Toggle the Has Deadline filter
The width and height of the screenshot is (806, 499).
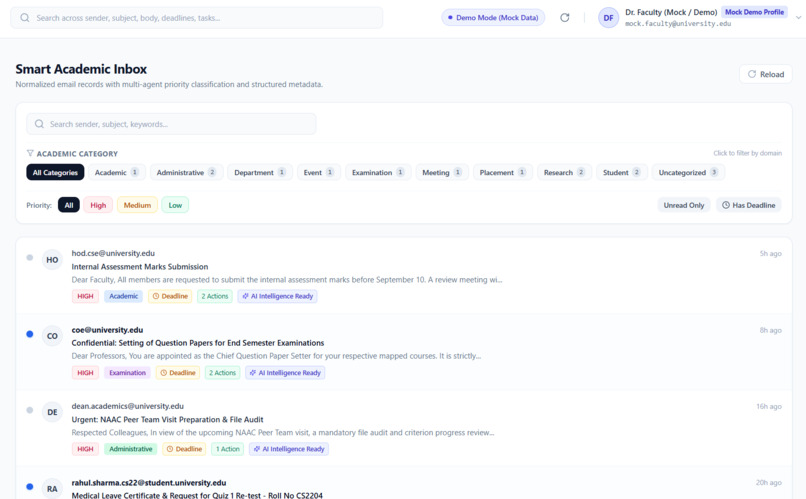tap(749, 205)
